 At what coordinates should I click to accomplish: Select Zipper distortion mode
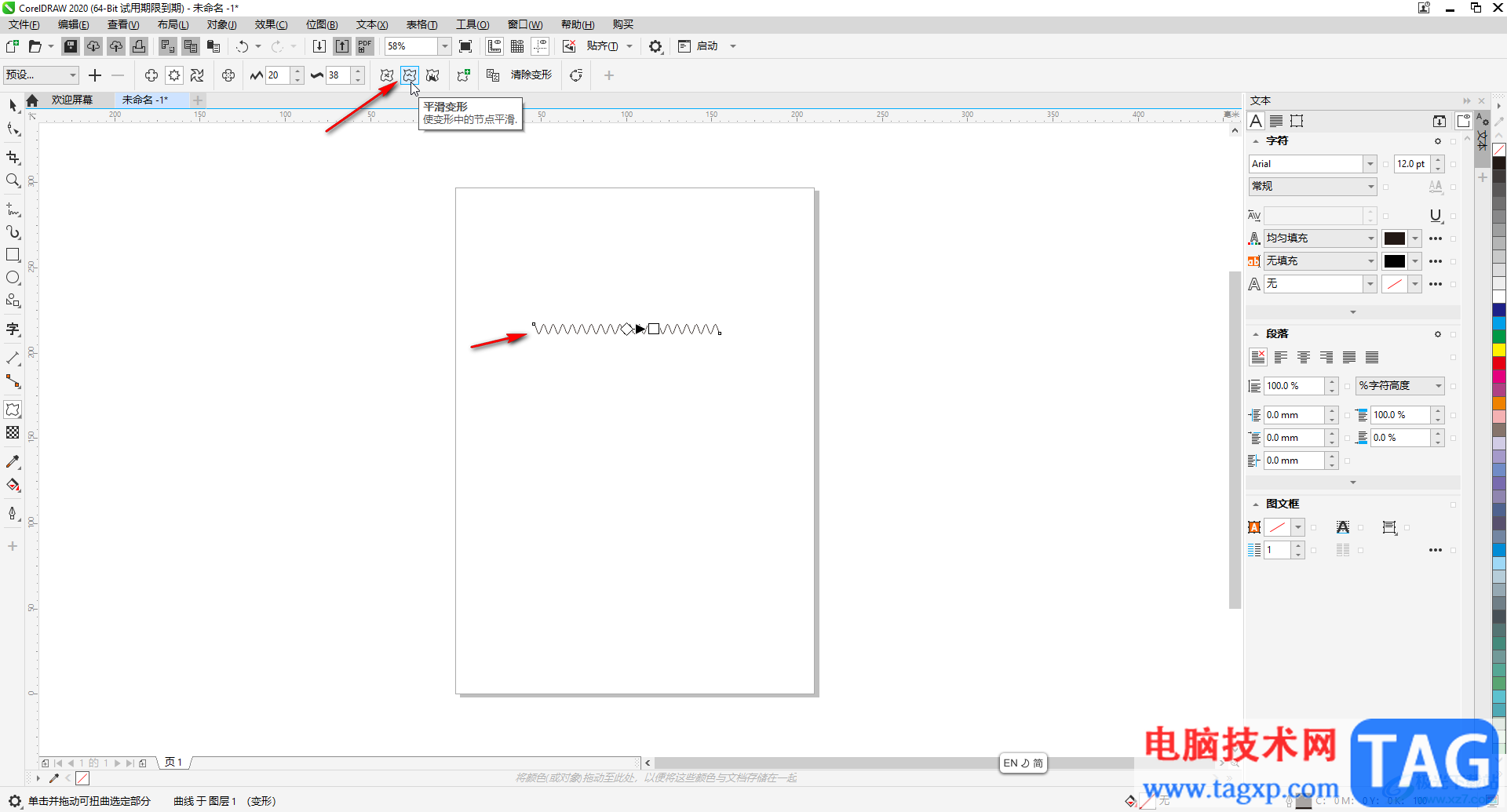(174, 75)
